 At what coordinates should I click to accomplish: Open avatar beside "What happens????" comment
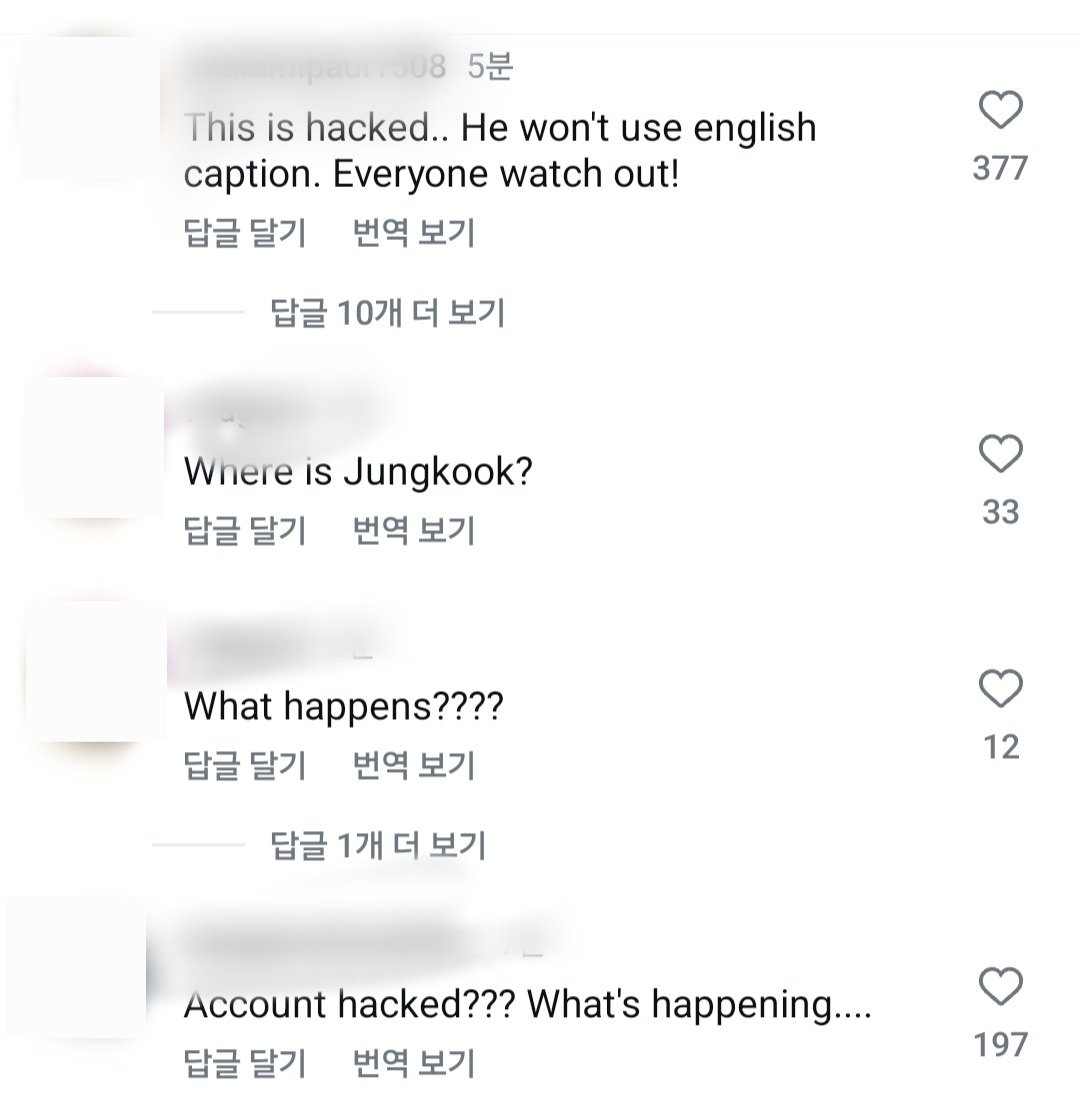pyautogui.click(x=96, y=671)
